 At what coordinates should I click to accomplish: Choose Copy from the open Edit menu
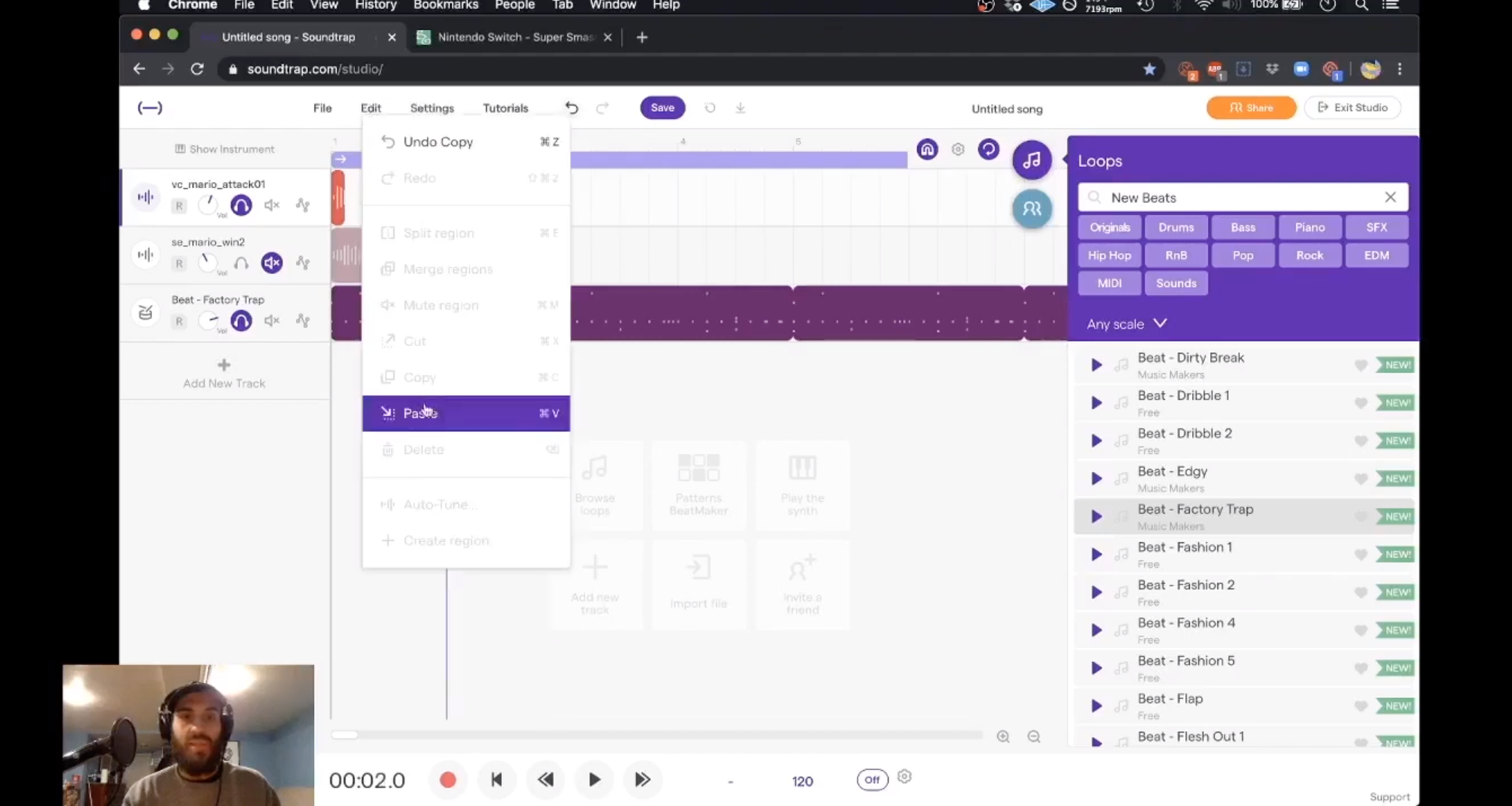point(419,377)
